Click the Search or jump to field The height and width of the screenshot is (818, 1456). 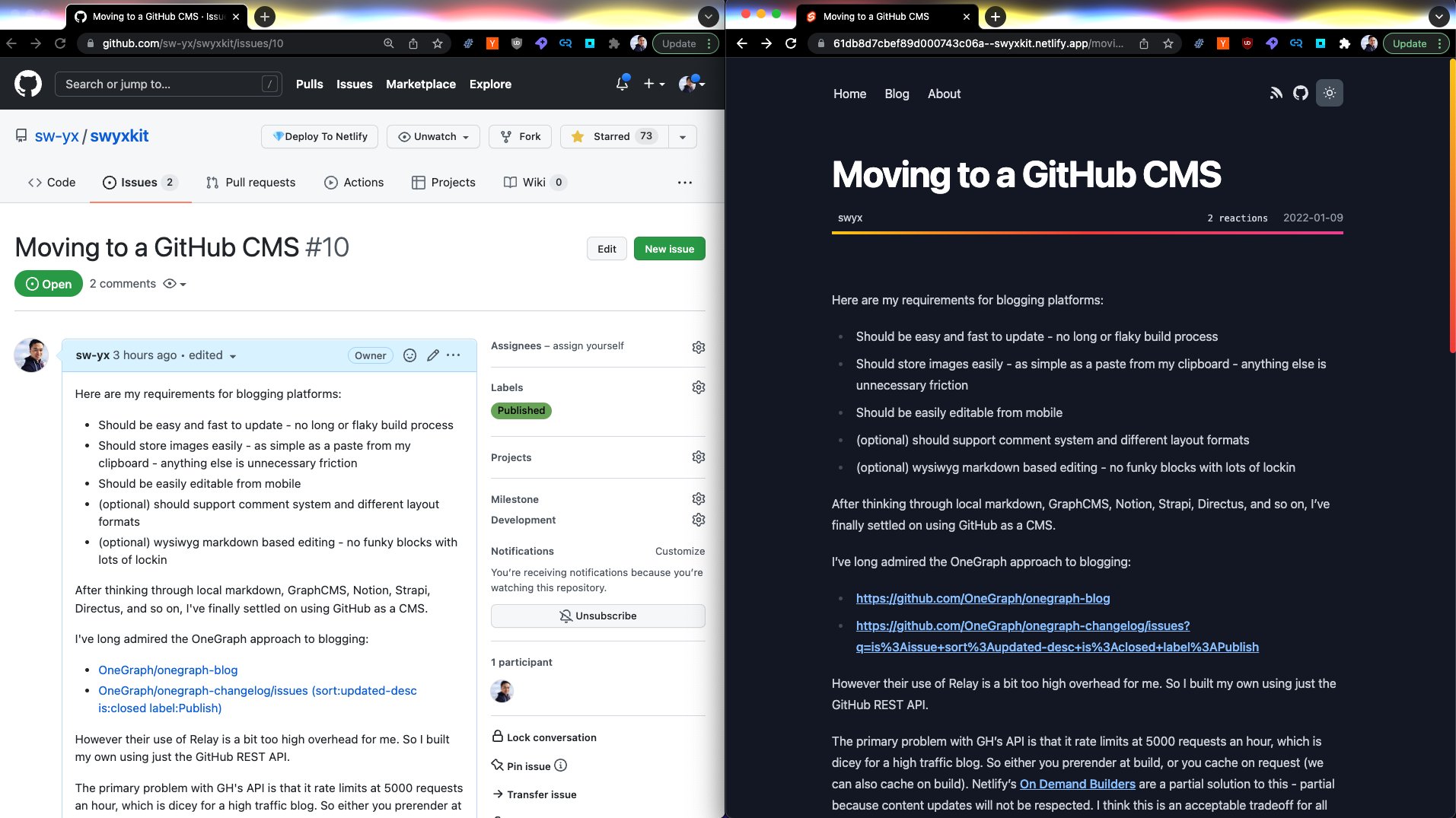point(167,84)
